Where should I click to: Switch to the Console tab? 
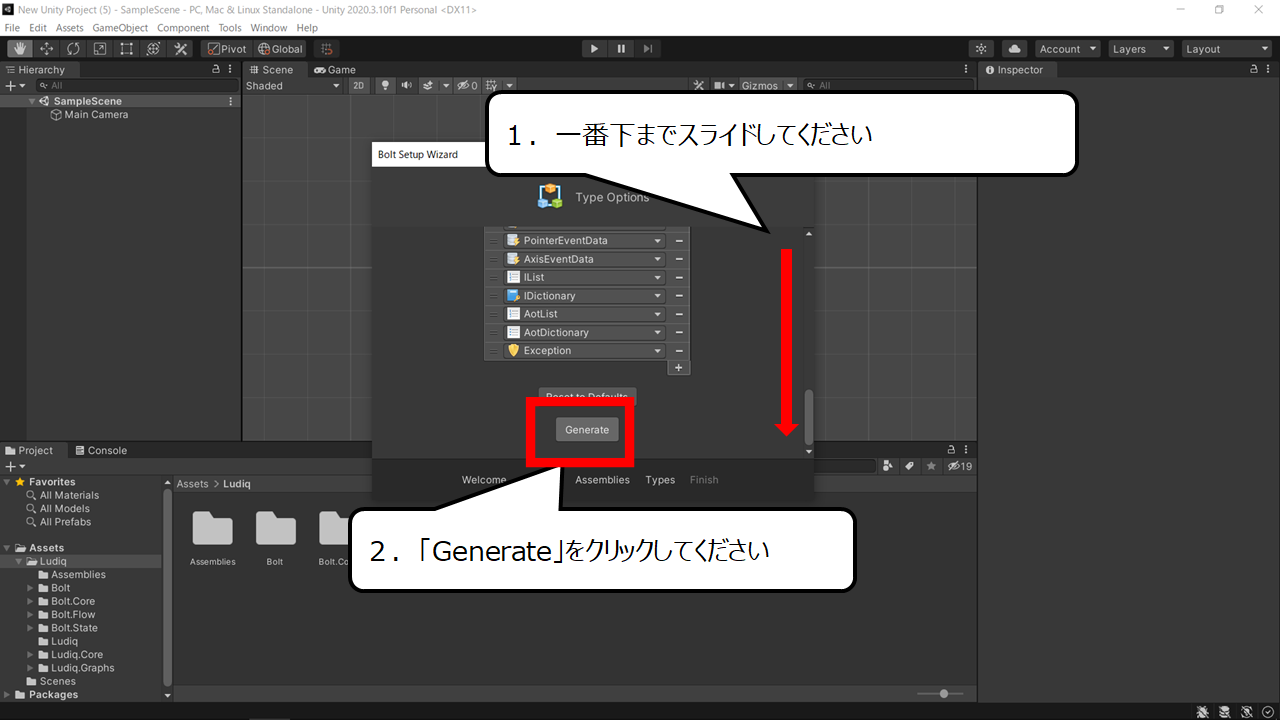(x=101, y=451)
